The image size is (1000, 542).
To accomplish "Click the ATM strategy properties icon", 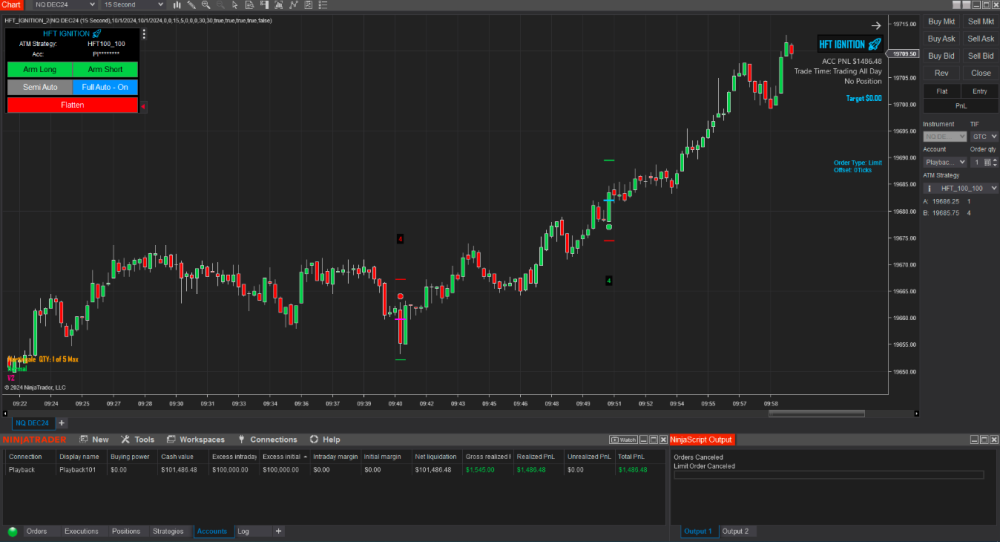I will click(929, 188).
